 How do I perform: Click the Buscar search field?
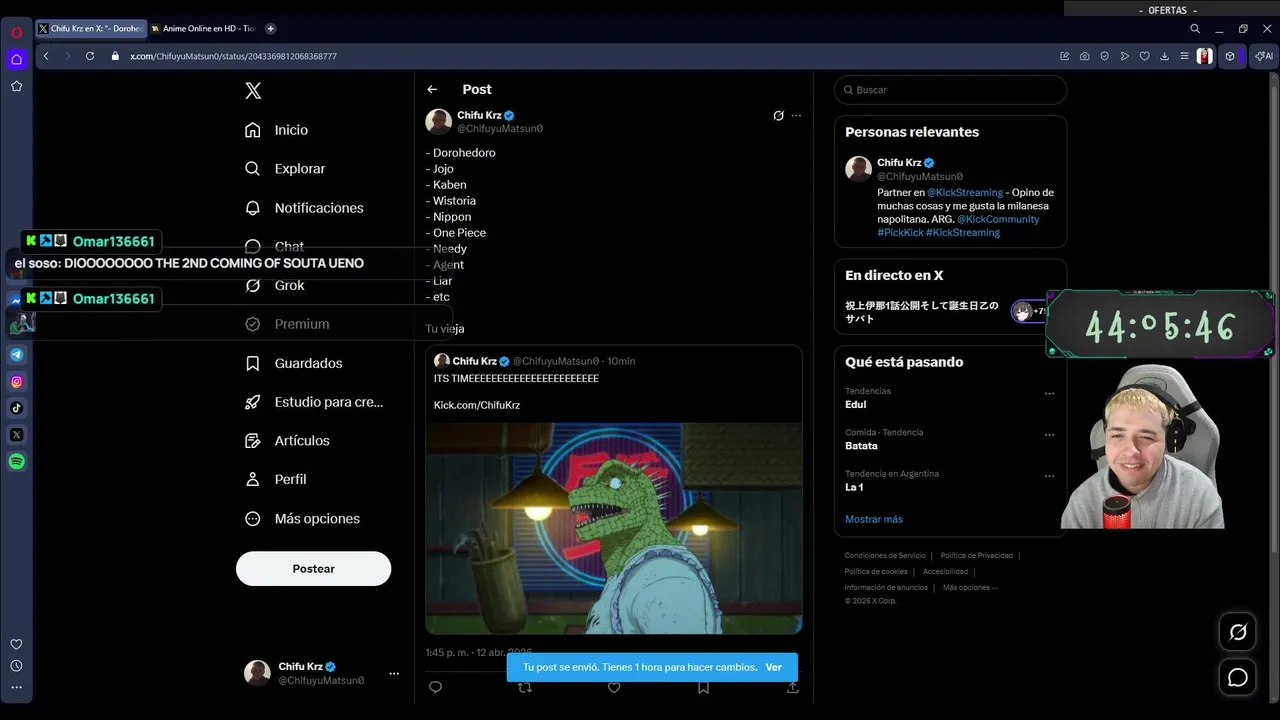click(950, 90)
